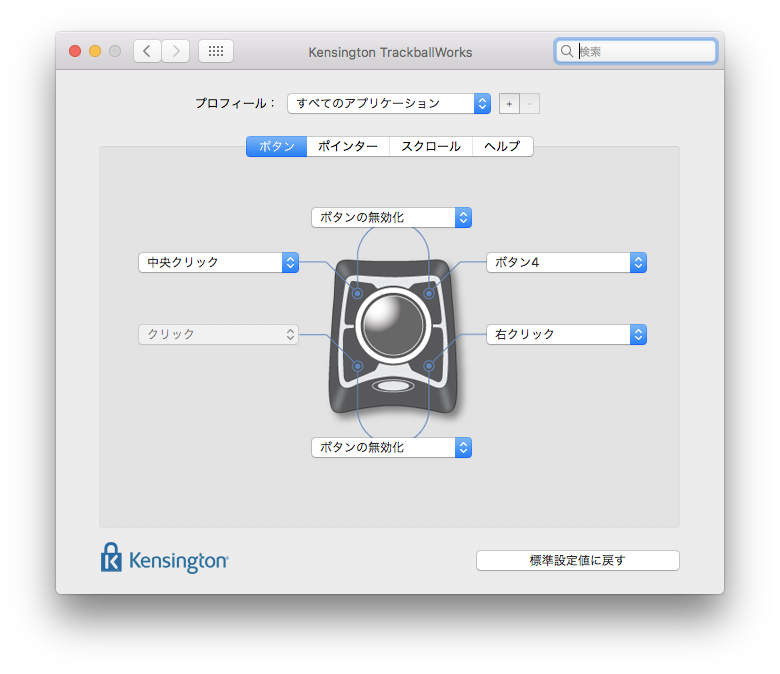This screenshot has height=674, width=780.
Task: Focus the 検索 search field
Action: click(x=636, y=51)
